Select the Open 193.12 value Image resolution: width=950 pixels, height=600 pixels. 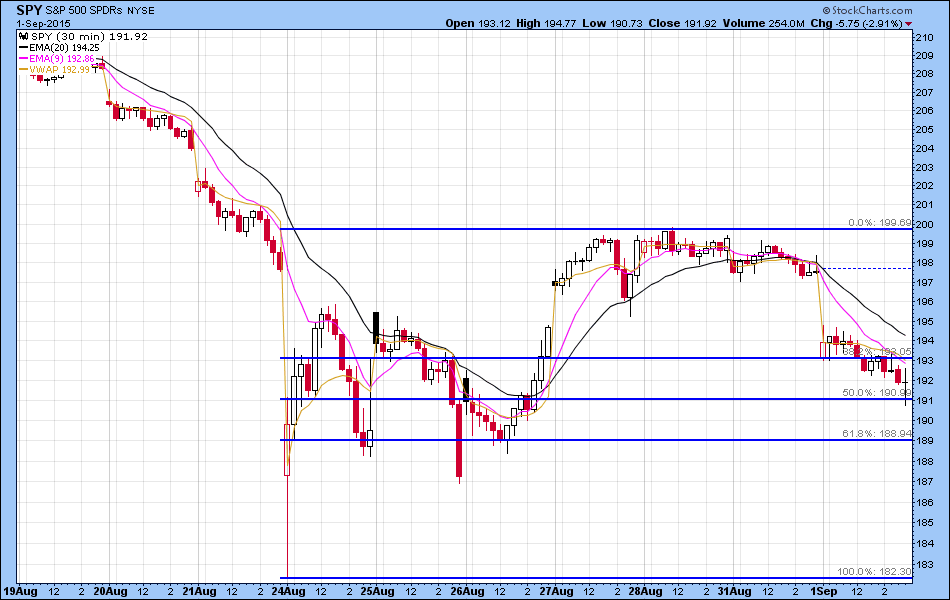479,24
